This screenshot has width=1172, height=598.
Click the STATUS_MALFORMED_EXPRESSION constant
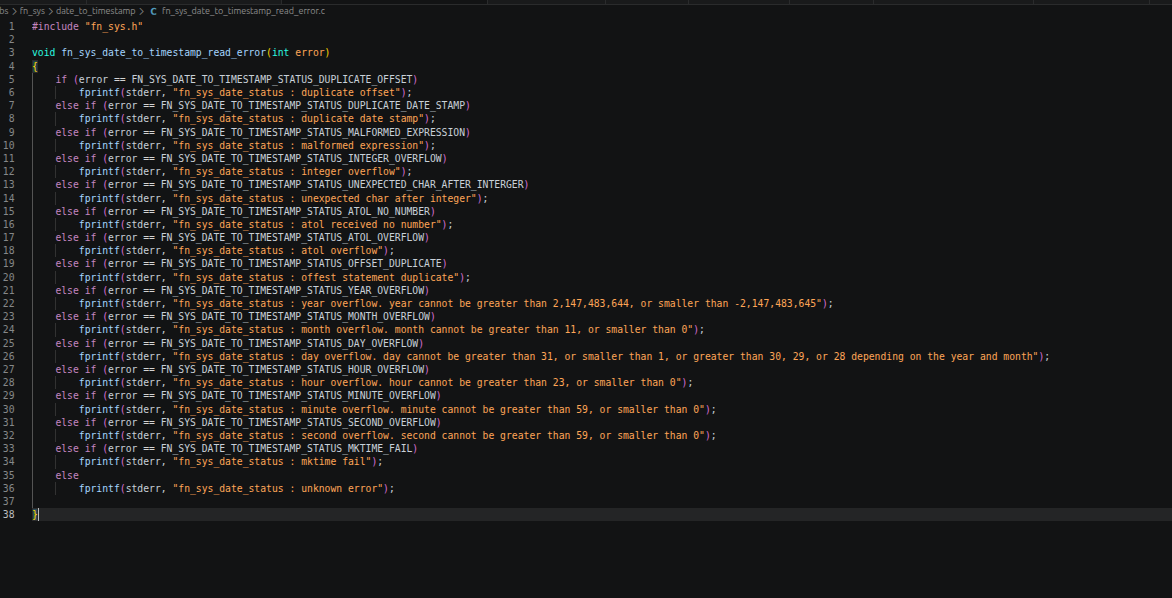coord(312,132)
